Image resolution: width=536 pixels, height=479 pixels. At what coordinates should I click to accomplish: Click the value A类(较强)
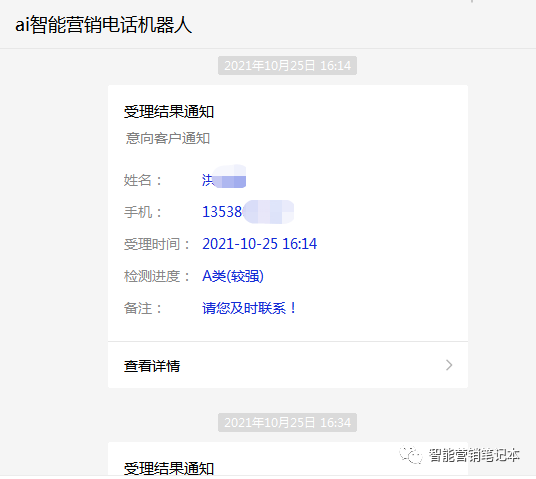pyautogui.click(x=233, y=276)
